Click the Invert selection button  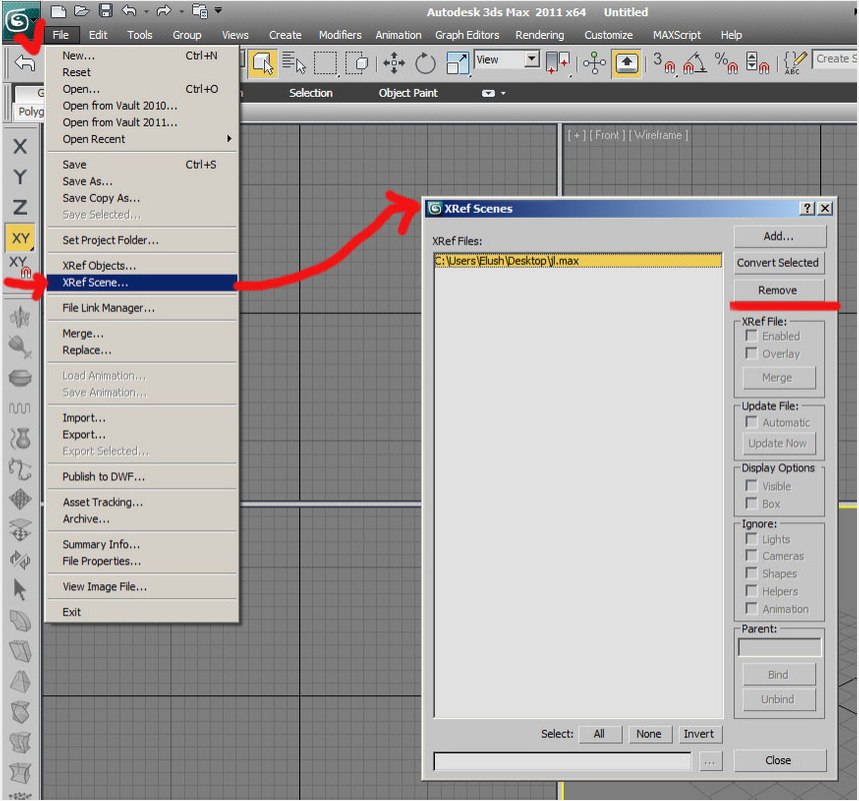point(699,734)
